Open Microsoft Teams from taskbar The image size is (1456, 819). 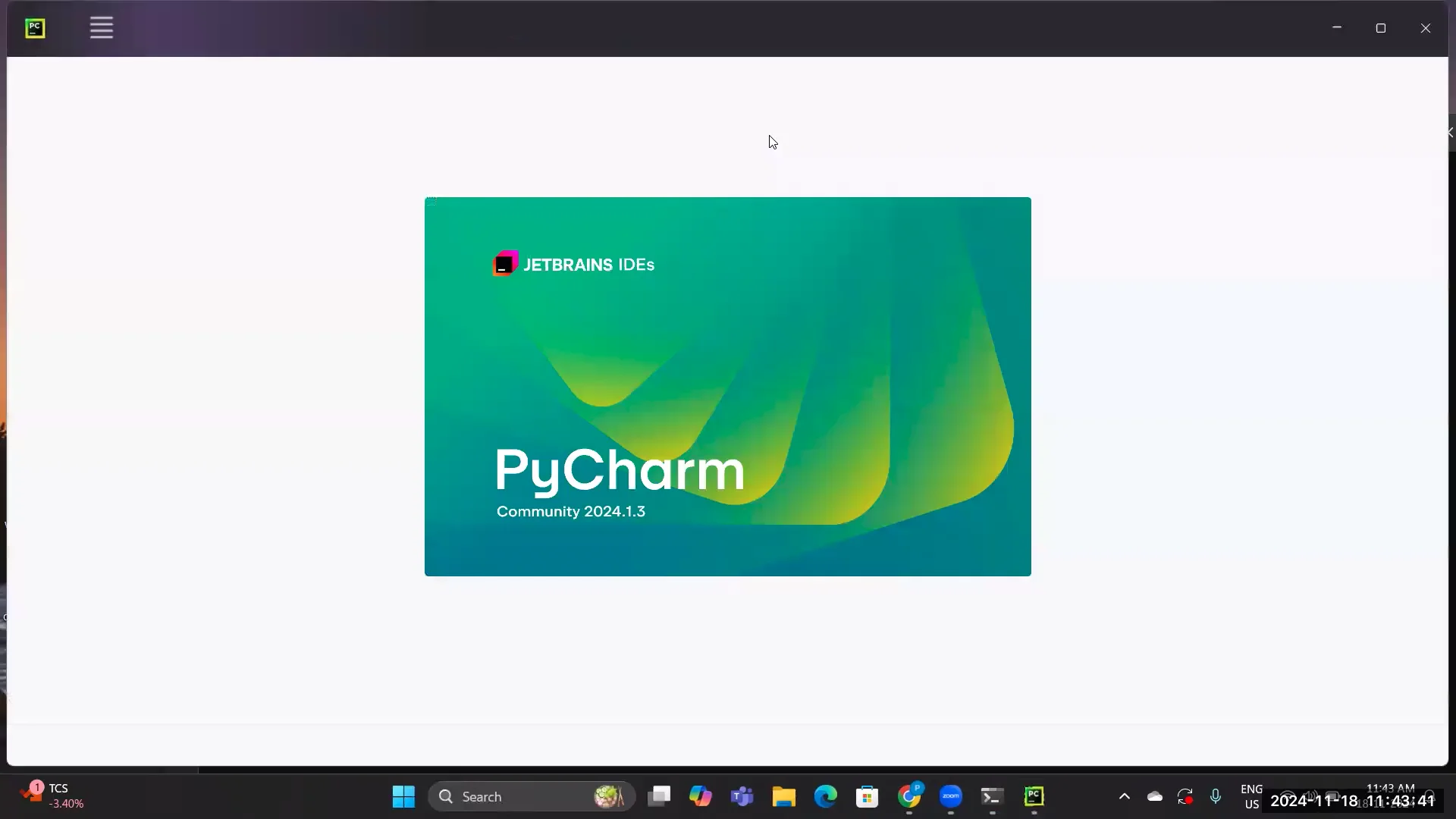[742, 796]
